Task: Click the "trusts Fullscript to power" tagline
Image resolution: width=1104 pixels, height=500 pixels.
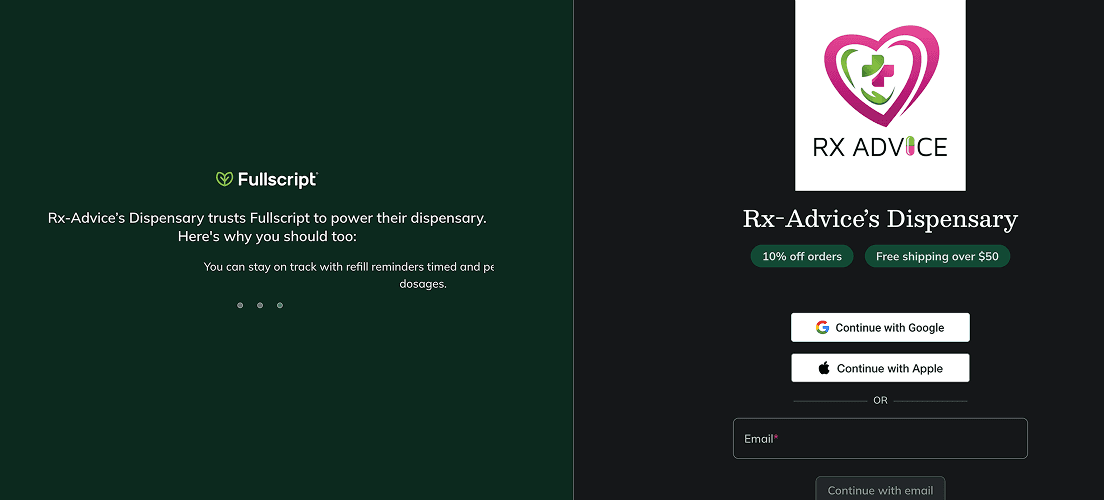Action: point(267,218)
